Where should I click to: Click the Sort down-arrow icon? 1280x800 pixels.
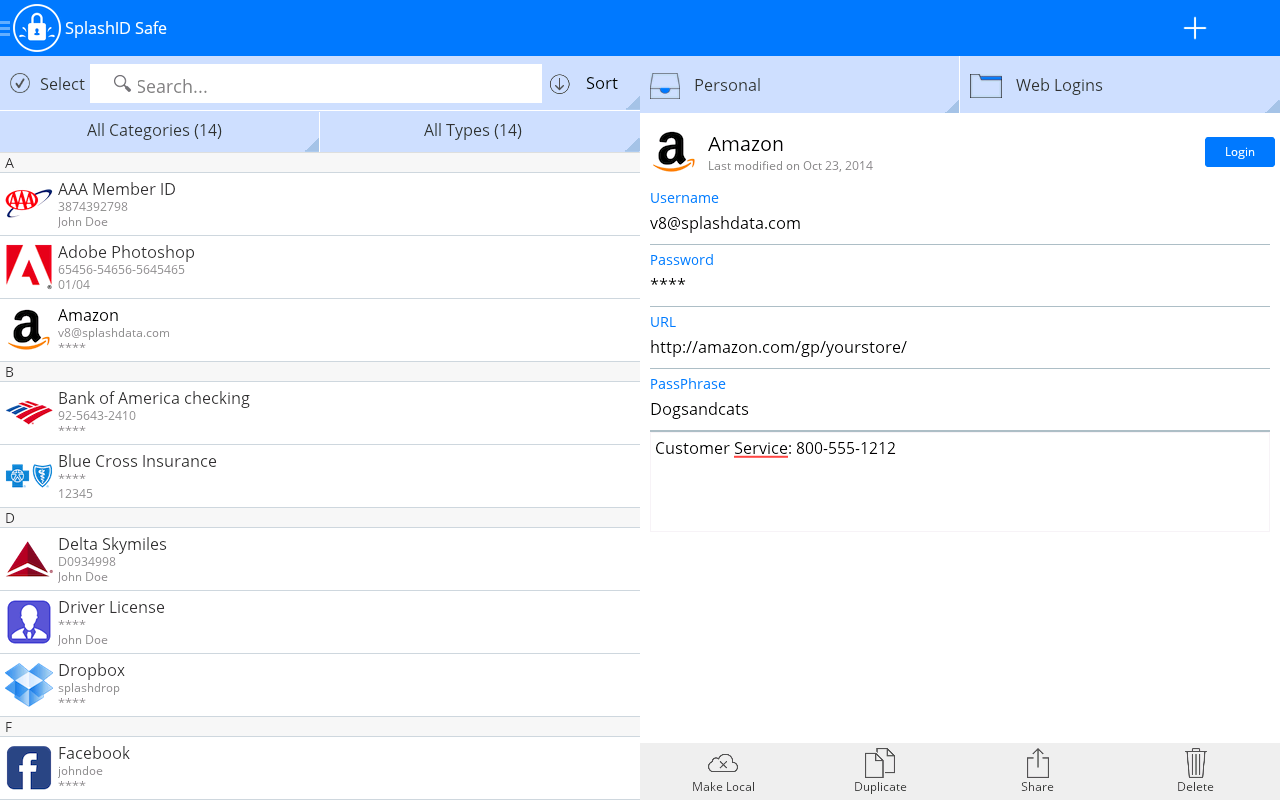coord(560,84)
